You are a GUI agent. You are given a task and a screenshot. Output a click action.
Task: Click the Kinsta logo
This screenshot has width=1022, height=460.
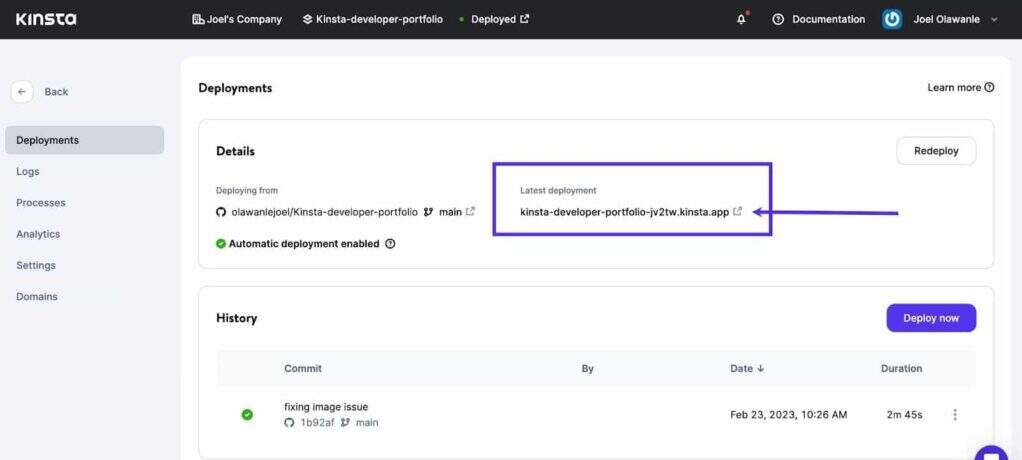46,19
